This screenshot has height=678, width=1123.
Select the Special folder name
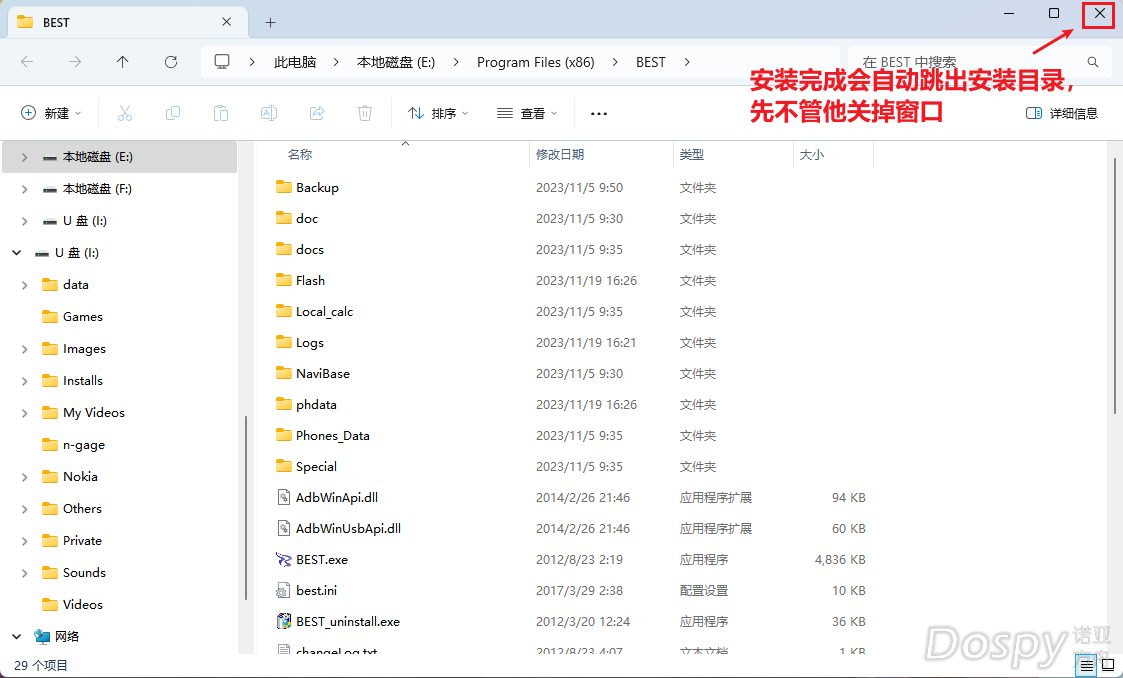[317, 467]
